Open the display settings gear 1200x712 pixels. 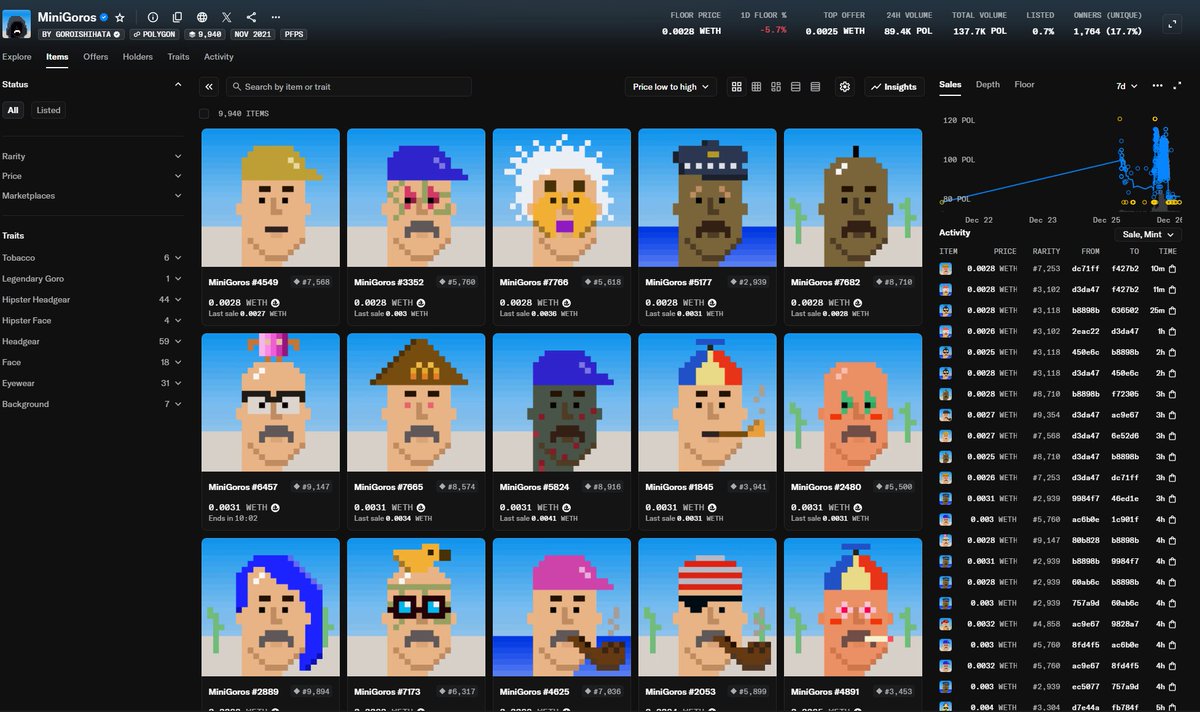(x=845, y=87)
